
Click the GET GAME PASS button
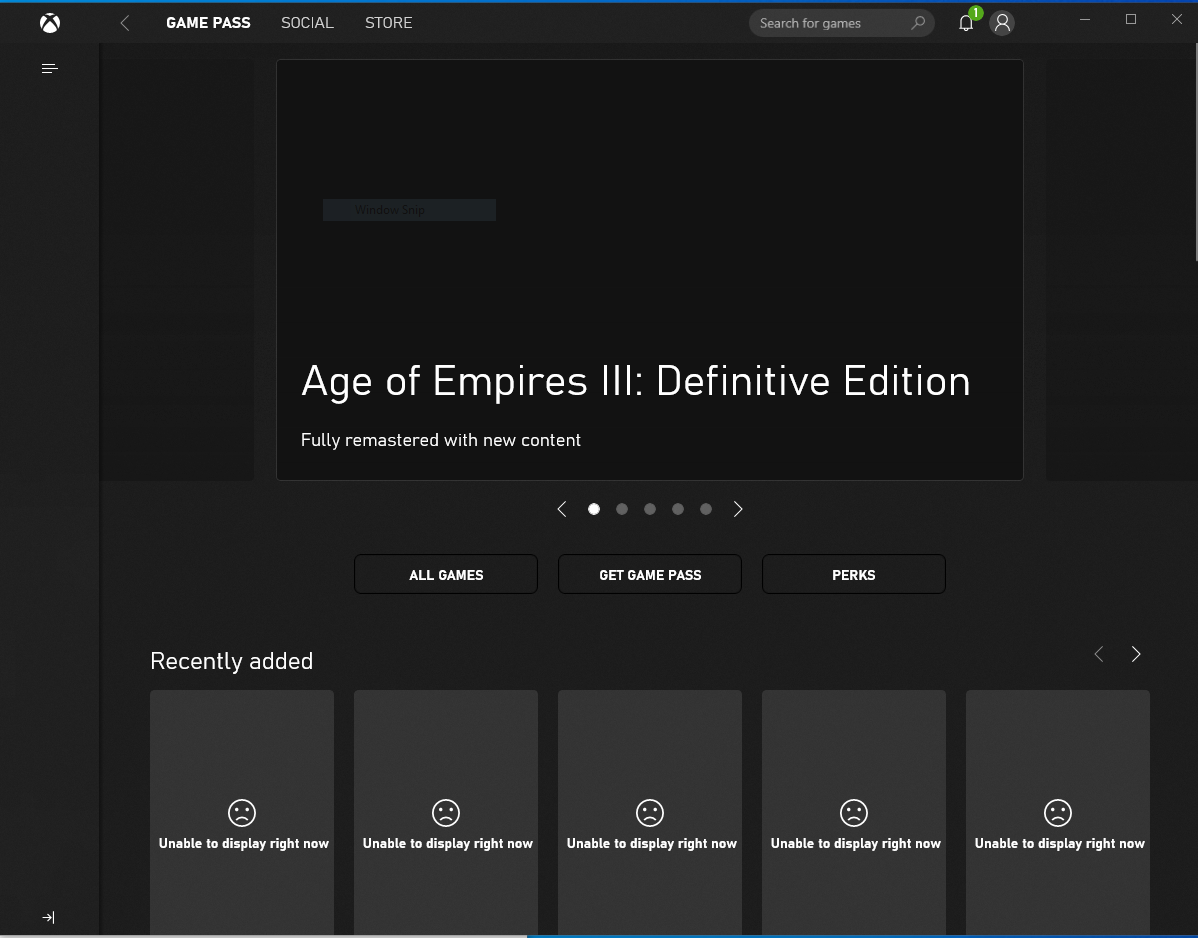tap(649, 574)
